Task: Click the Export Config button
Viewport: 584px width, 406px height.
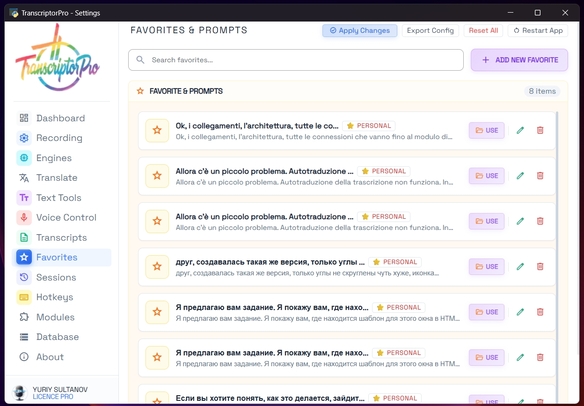Action: click(x=430, y=31)
